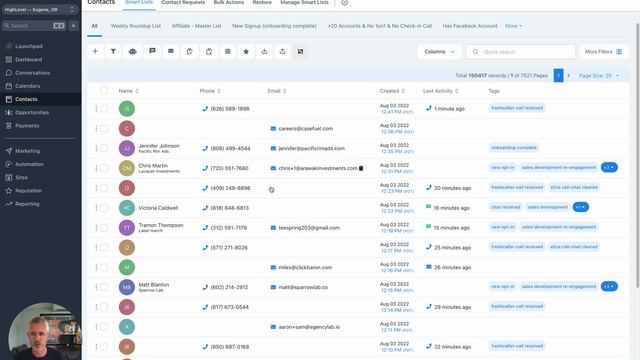Open Opportunities in the sidebar
This screenshot has width=640, height=360.
pyautogui.click(x=32, y=112)
